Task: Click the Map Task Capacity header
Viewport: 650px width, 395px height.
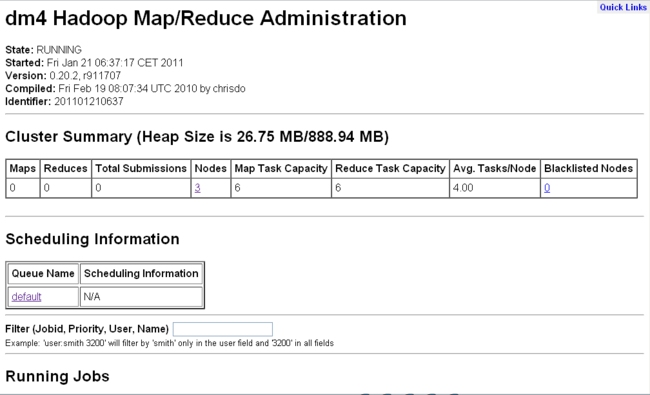Action: [x=281, y=168]
